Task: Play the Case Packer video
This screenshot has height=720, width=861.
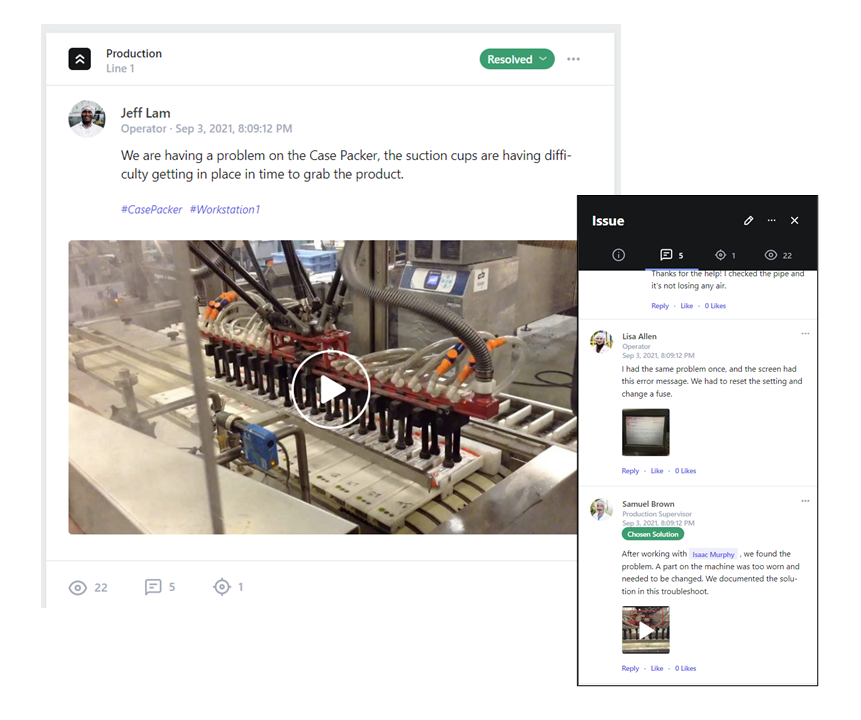Action: click(x=332, y=388)
